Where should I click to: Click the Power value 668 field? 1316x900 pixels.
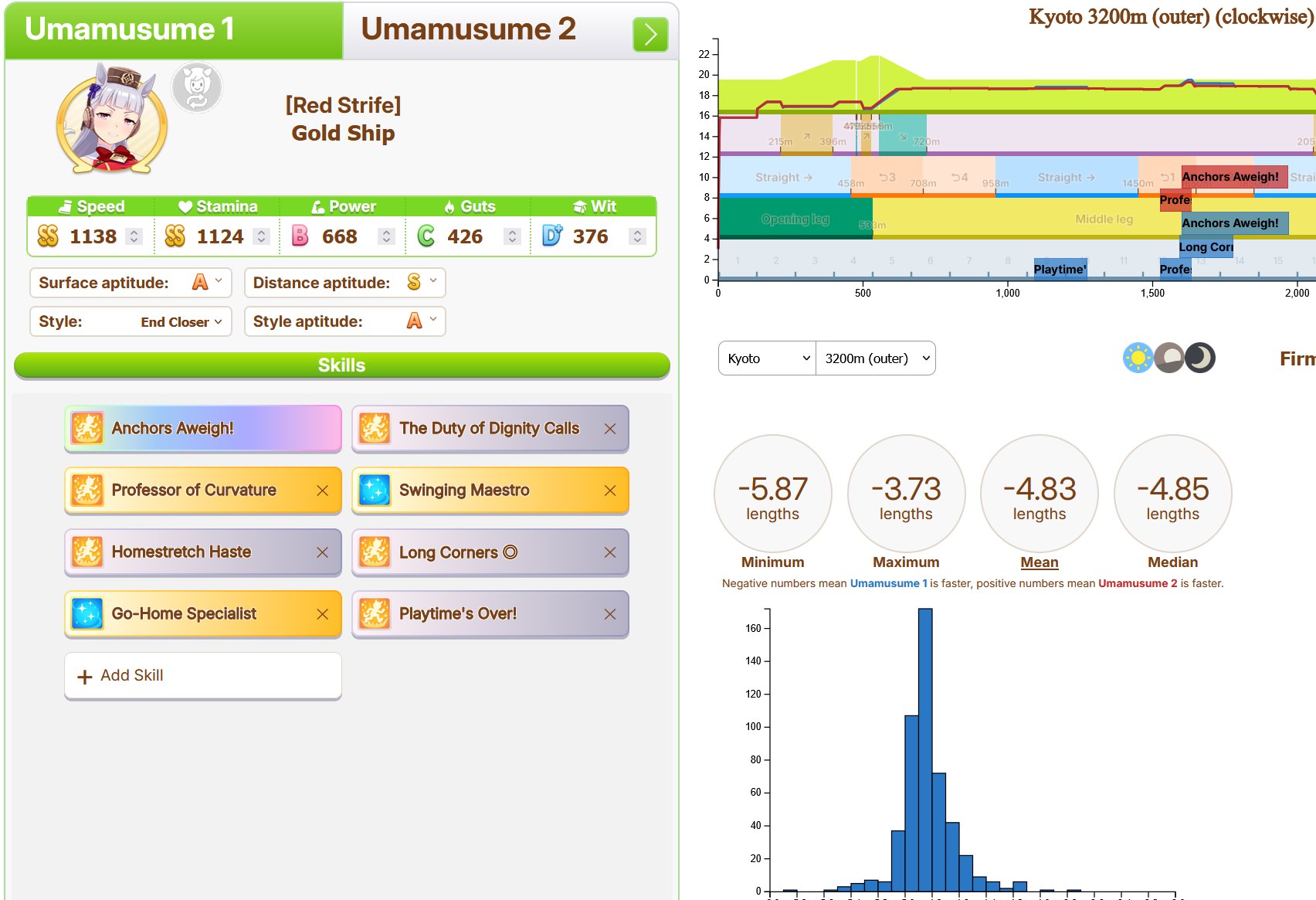[x=340, y=236]
